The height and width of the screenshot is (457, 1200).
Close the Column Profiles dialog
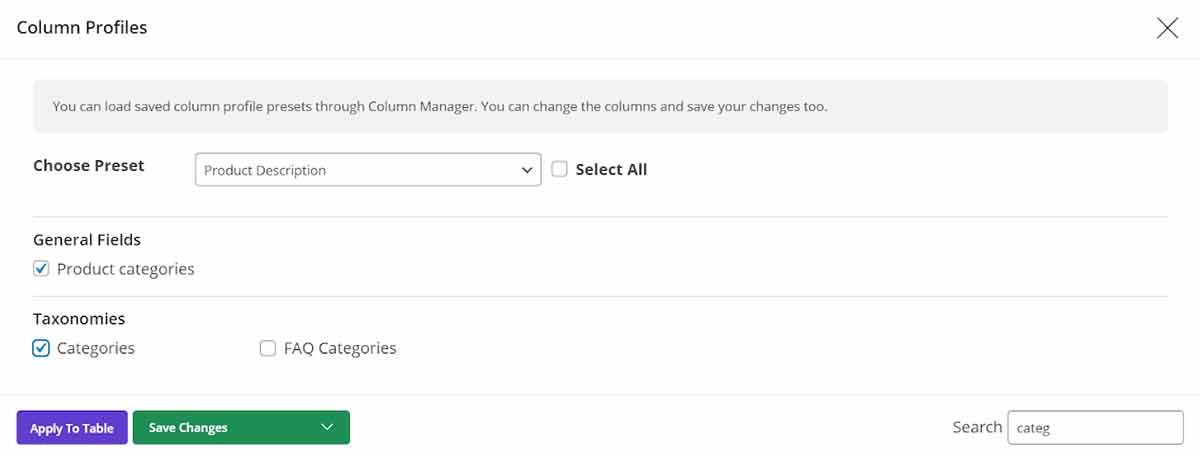1167,28
